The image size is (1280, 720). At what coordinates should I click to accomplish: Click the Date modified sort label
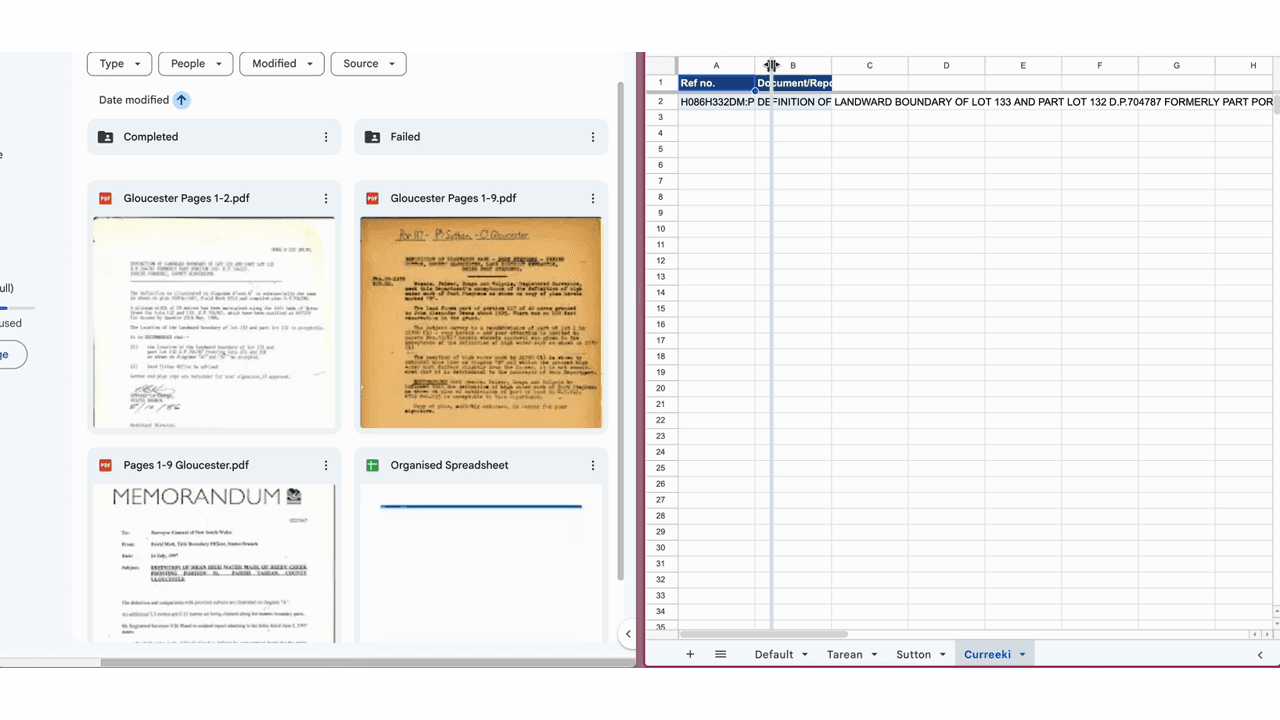pyautogui.click(x=134, y=100)
